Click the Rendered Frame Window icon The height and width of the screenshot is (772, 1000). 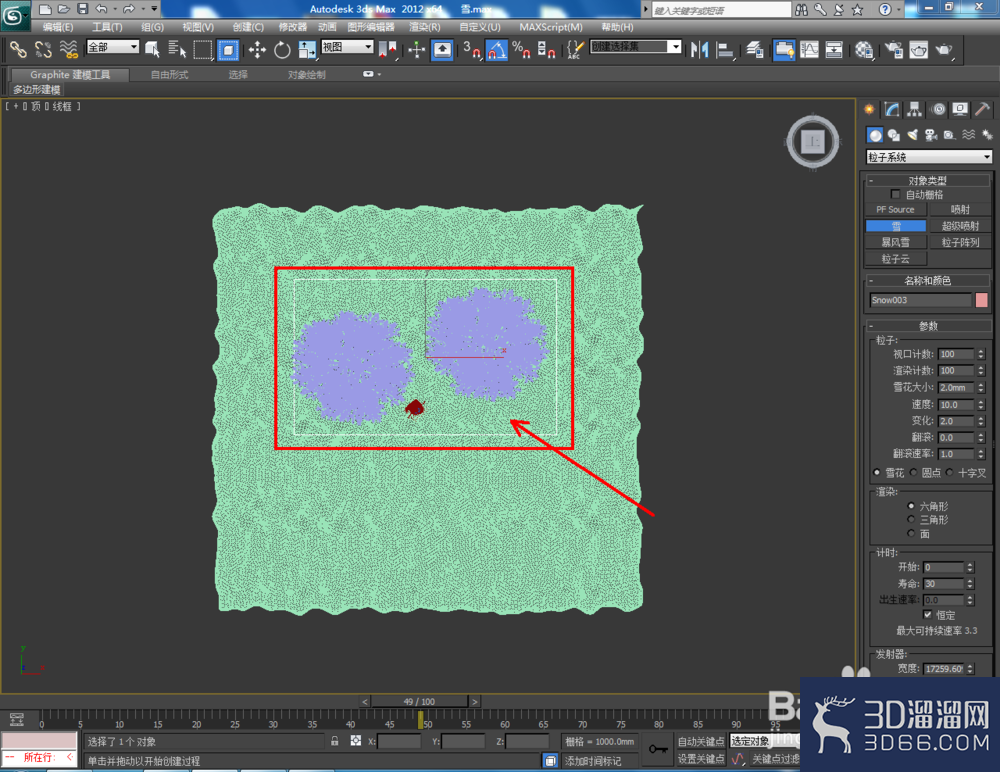pos(918,49)
